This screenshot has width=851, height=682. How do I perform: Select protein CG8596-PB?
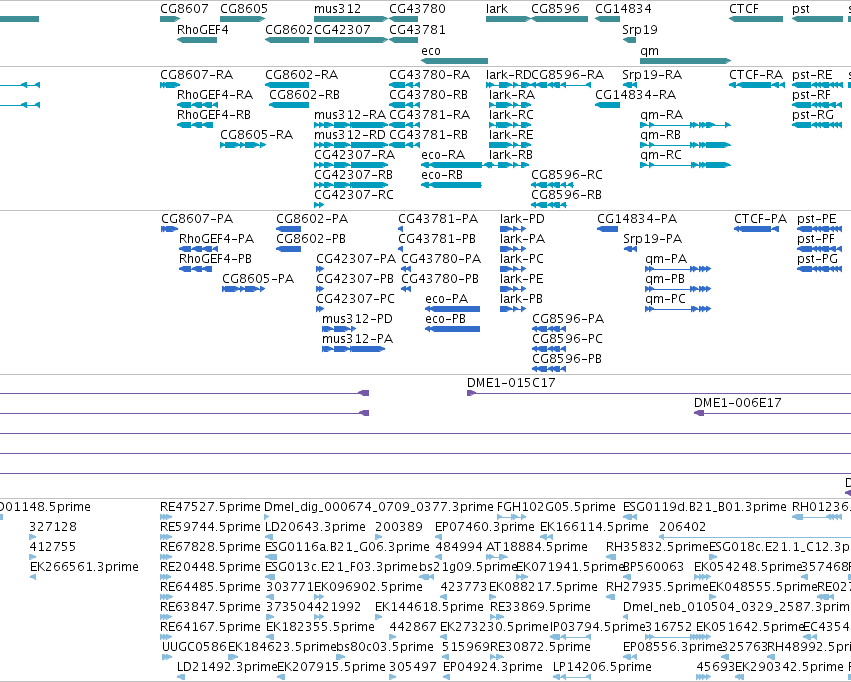[567, 359]
